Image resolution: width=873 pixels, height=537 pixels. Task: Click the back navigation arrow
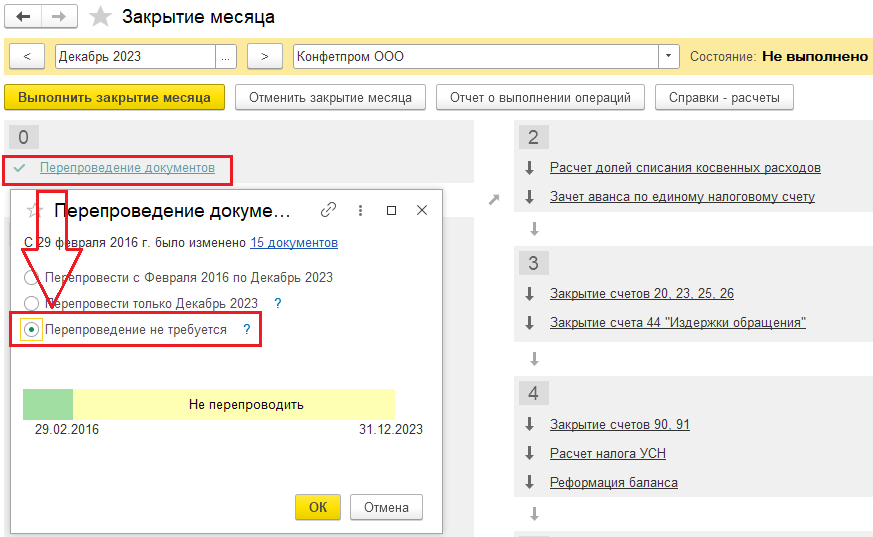[x=24, y=17]
